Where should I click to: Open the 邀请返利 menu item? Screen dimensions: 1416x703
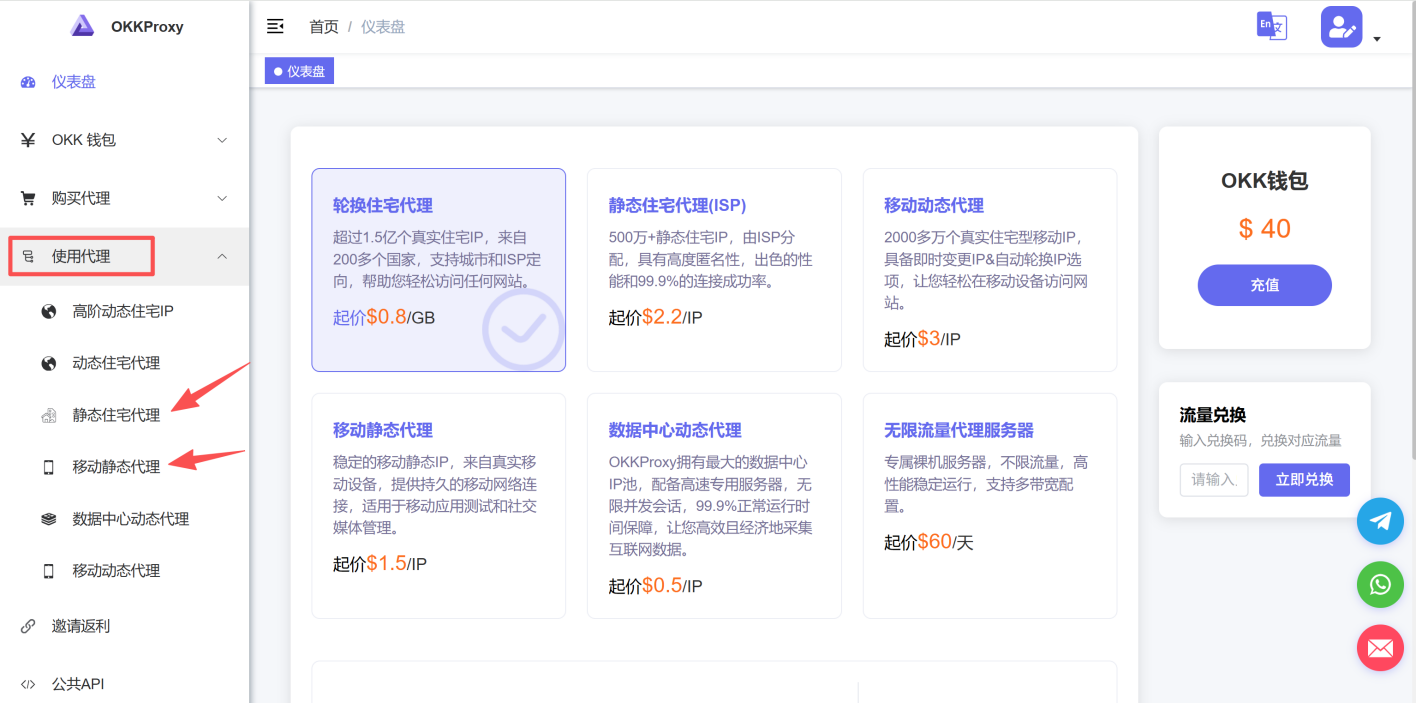(x=124, y=626)
